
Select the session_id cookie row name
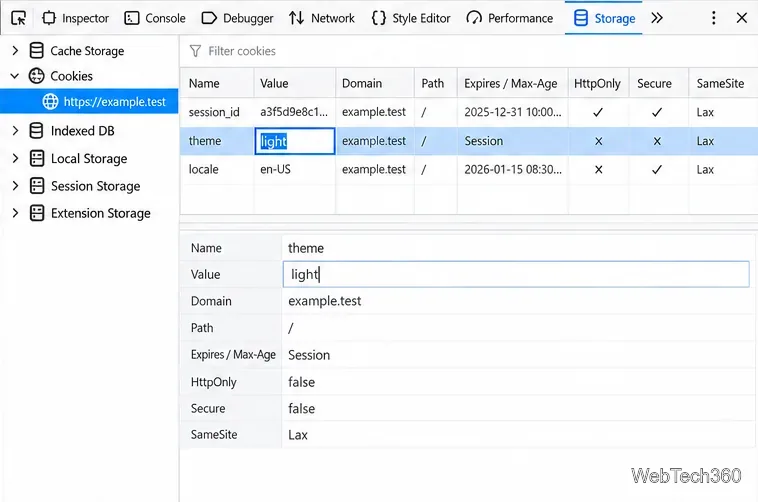click(214, 112)
